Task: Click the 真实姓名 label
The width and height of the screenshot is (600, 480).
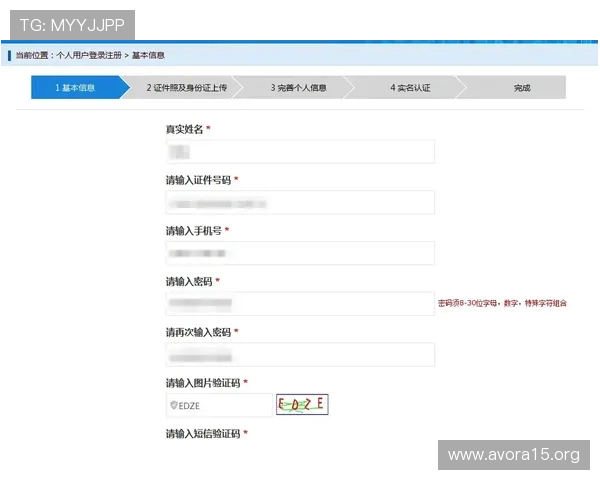Action: click(184, 129)
